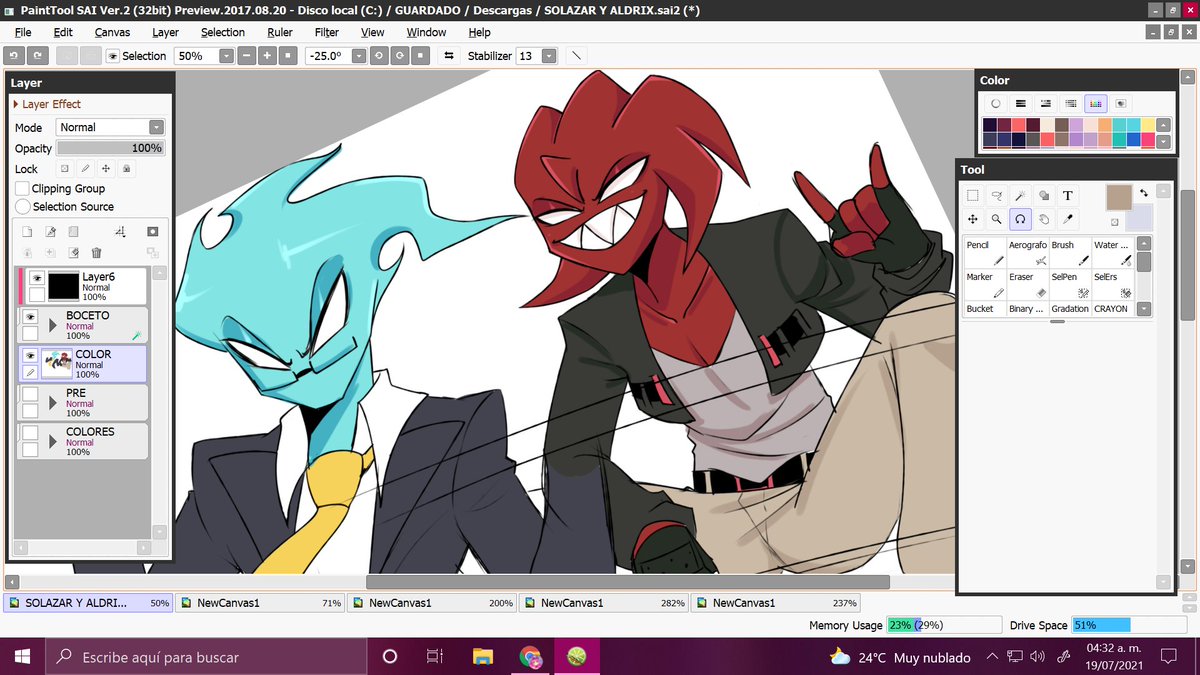Image resolution: width=1200 pixels, height=675 pixels.
Task: Select the rectangular Selection tool
Action: 972,196
